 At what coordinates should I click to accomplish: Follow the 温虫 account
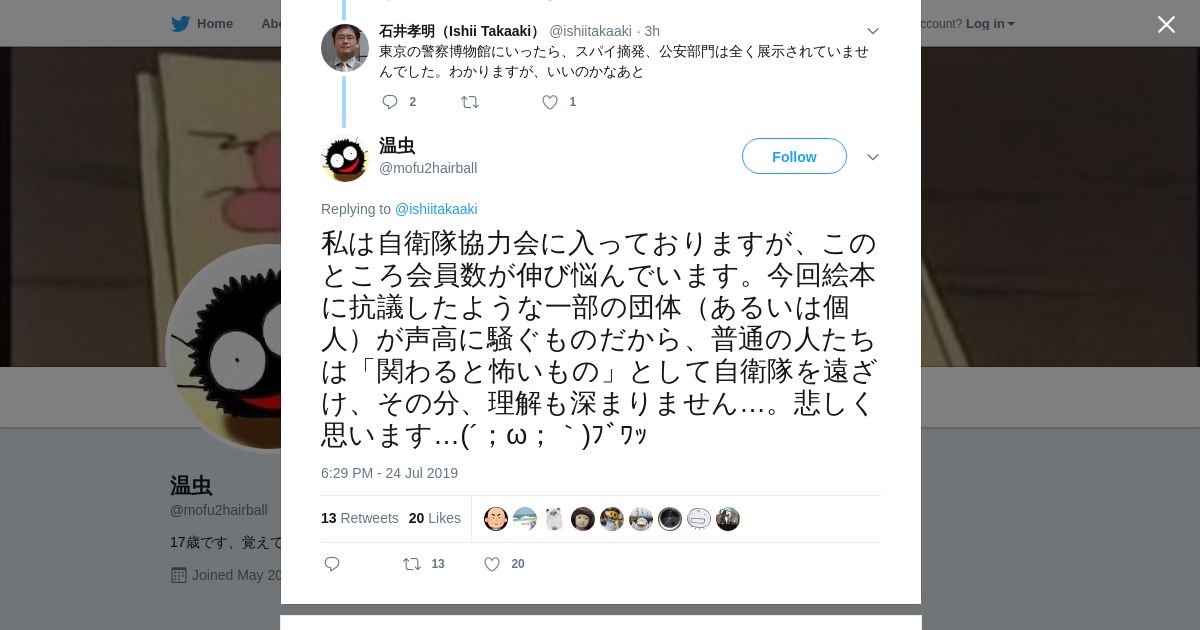coord(794,156)
